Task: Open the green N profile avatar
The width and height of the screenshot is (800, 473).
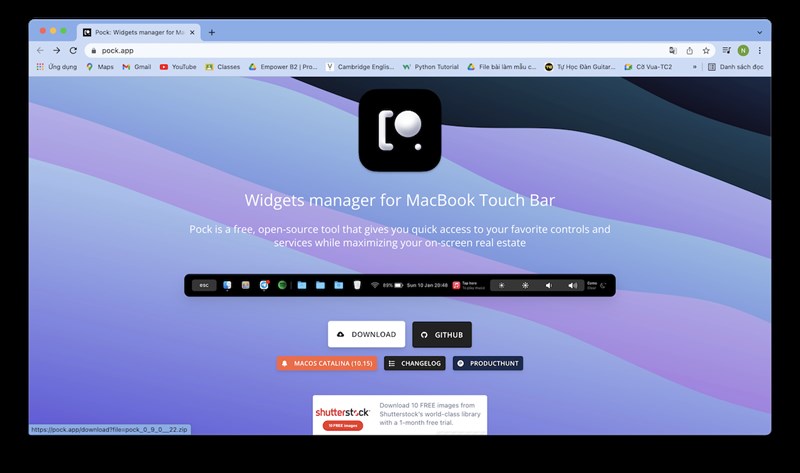Action: 743,51
